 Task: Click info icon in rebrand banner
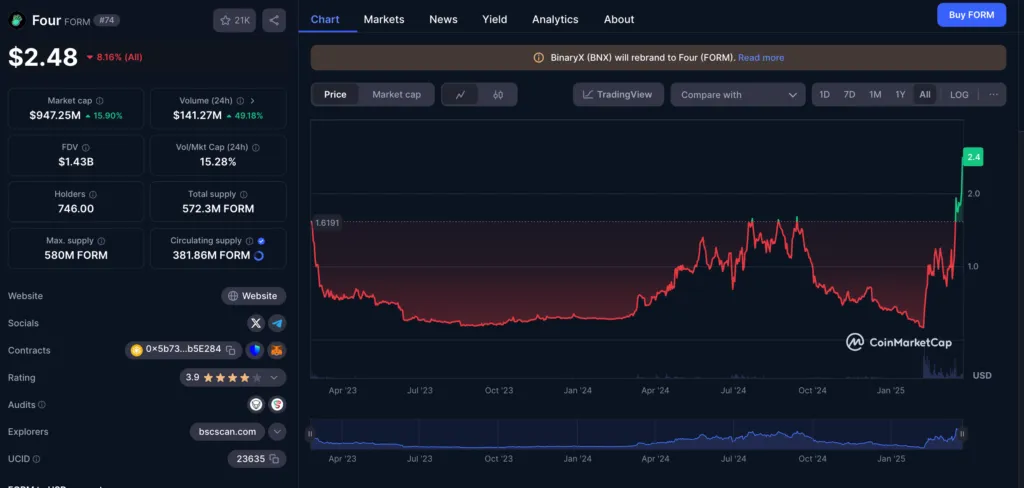click(x=539, y=57)
